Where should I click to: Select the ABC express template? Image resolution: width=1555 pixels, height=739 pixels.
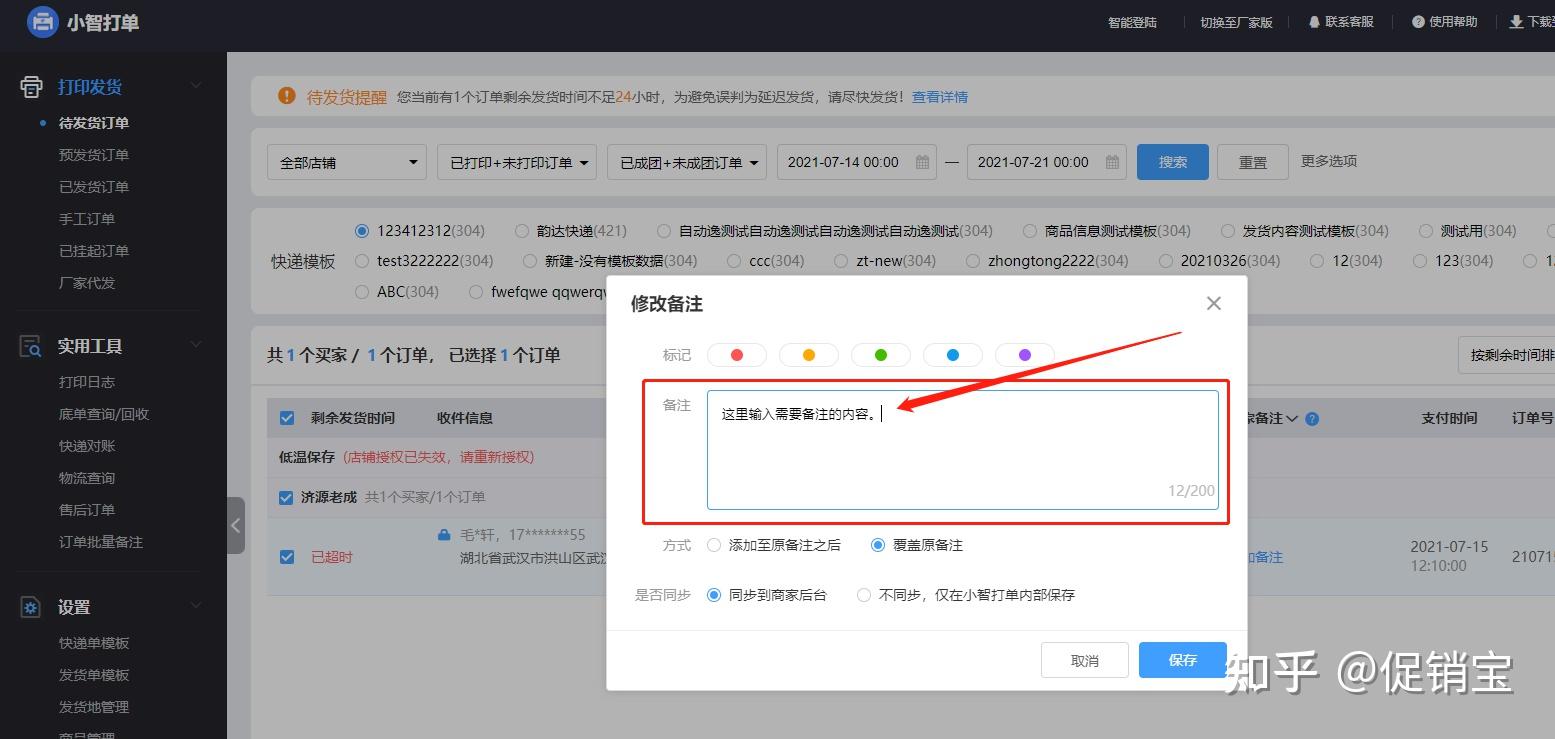[362, 292]
